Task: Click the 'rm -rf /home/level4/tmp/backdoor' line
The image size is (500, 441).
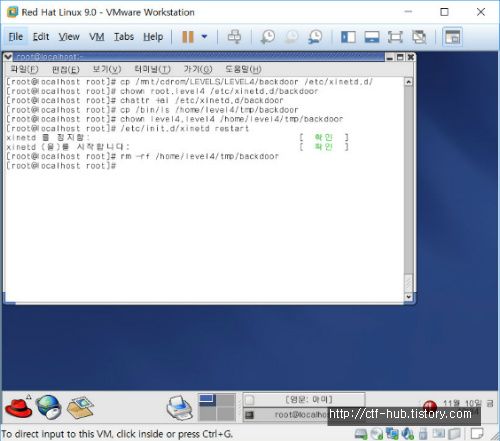Action: coord(142,156)
